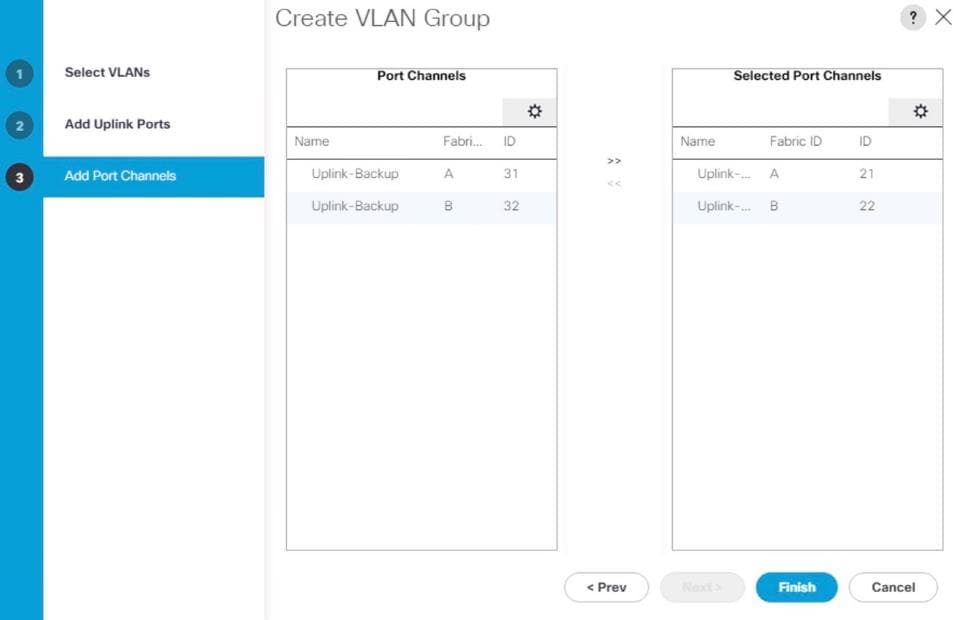Close the Create VLAN Group dialog
Viewport: 961px width, 620px height.
(943, 17)
